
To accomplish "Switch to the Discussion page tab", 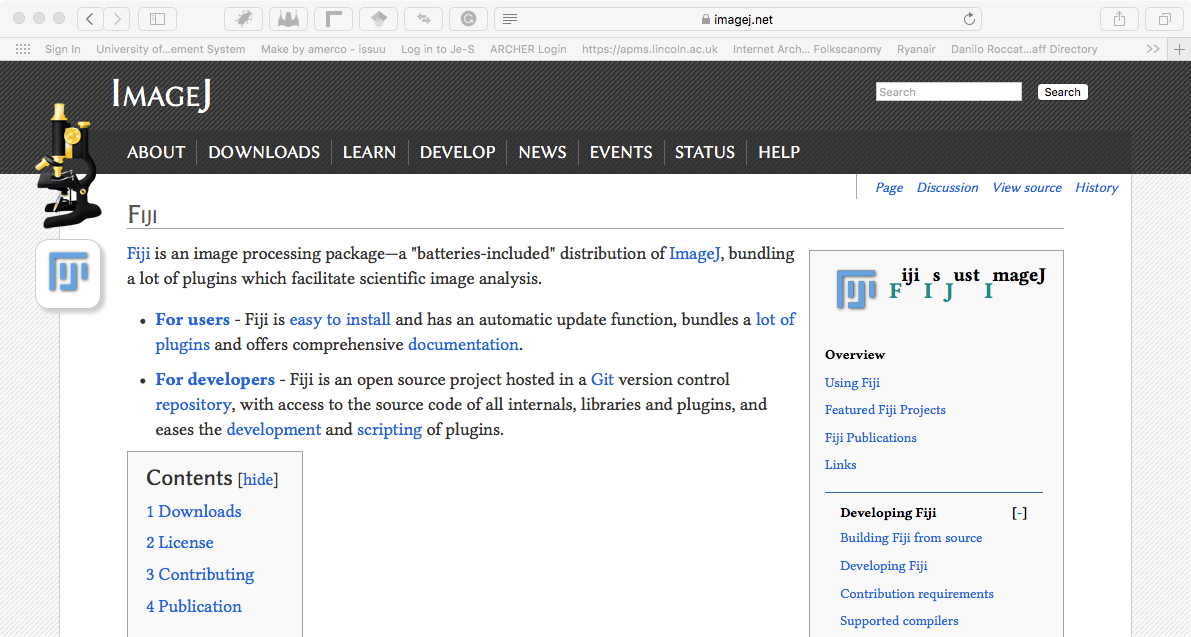I will 947,187.
